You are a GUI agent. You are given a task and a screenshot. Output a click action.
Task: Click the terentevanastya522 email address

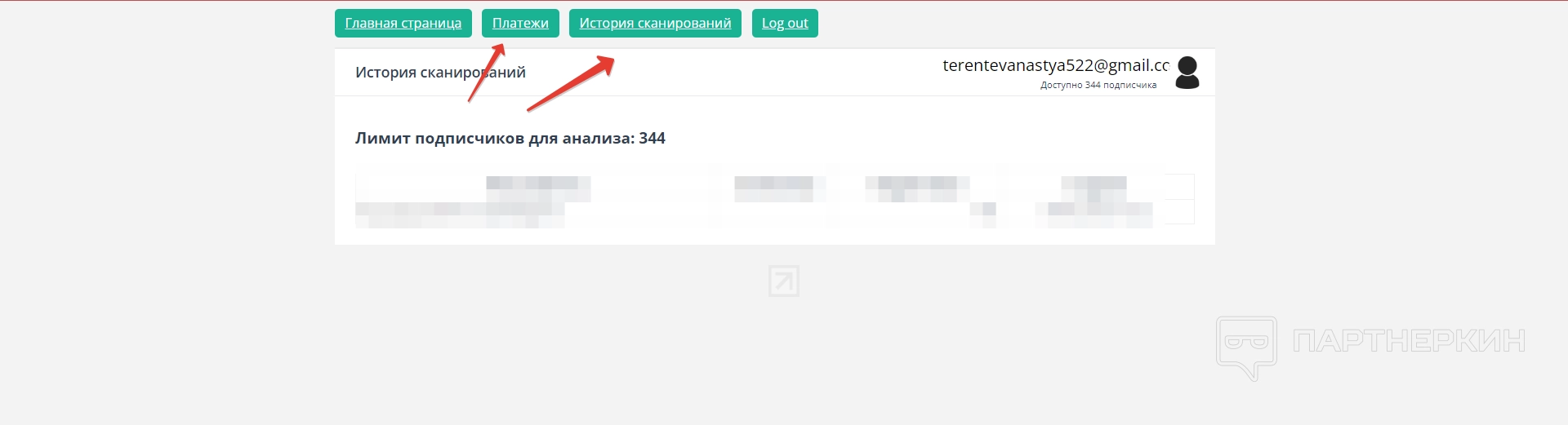[x=1056, y=65]
